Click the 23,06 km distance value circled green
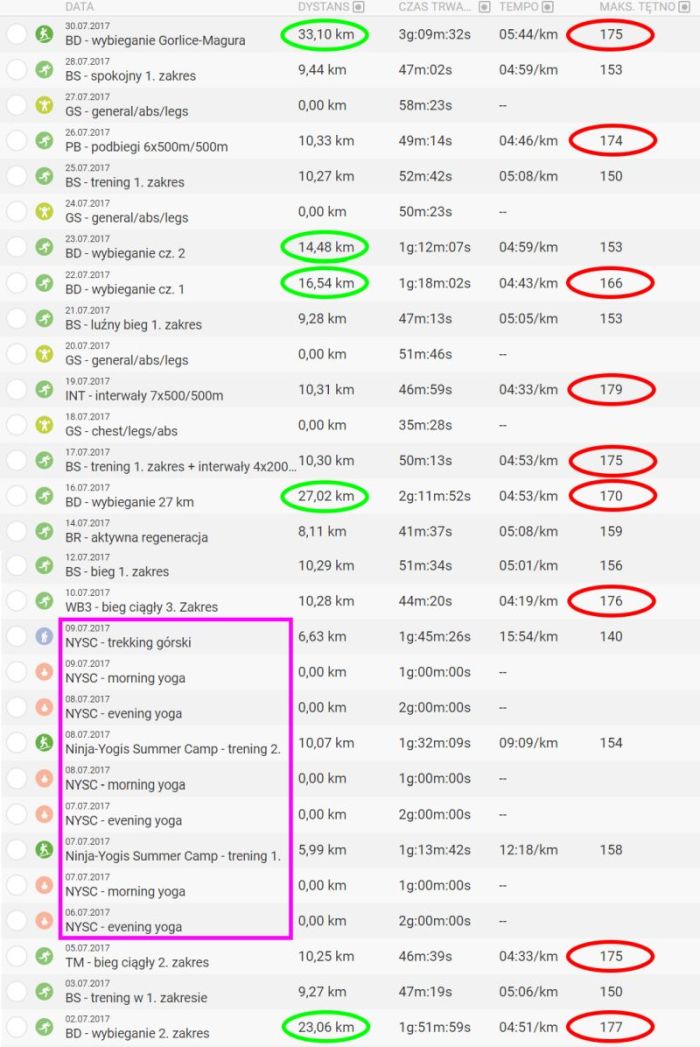 [x=325, y=1027]
